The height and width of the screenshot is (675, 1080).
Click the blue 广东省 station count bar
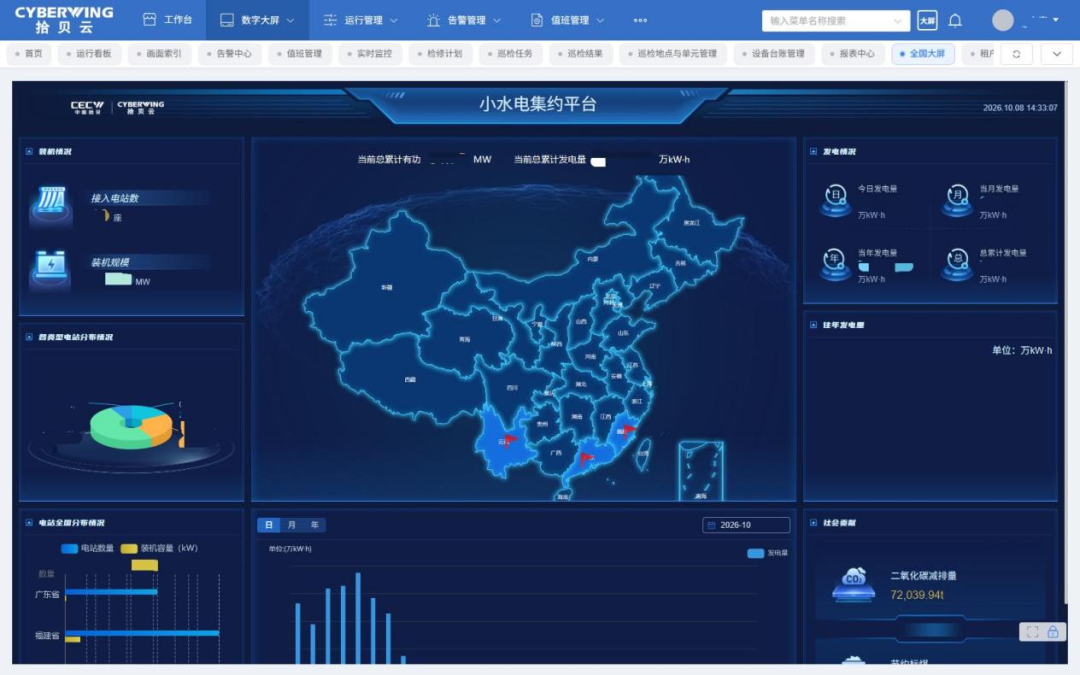point(112,592)
